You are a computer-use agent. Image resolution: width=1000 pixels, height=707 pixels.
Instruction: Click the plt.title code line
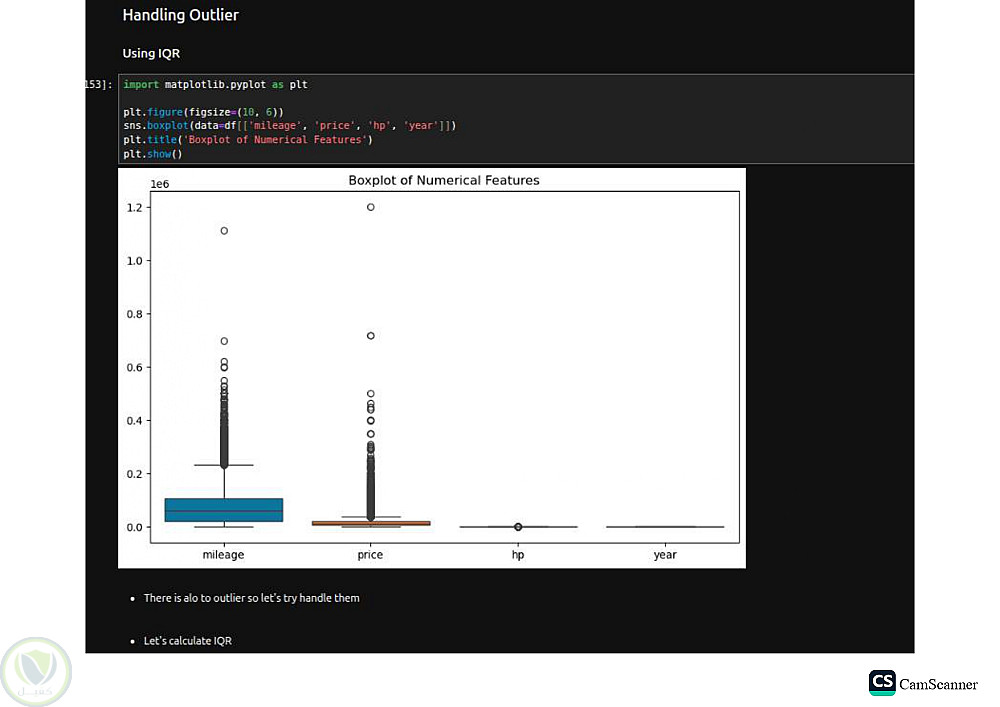tap(247, 140)
